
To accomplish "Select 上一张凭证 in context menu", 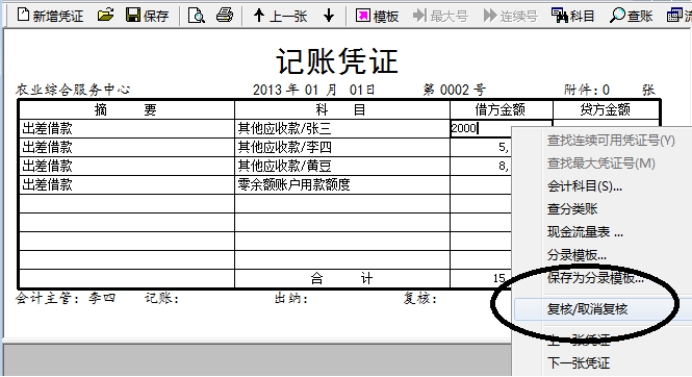I will (579, 340).
